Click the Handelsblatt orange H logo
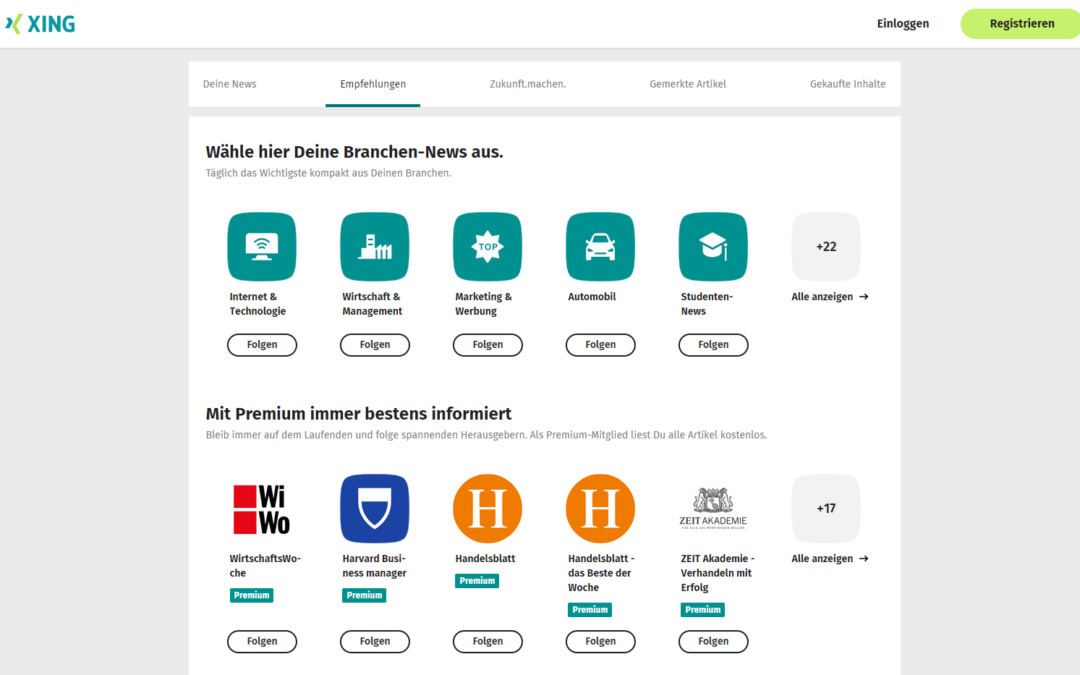Viewport: 1080px width, 675px height. pos(488,508)
